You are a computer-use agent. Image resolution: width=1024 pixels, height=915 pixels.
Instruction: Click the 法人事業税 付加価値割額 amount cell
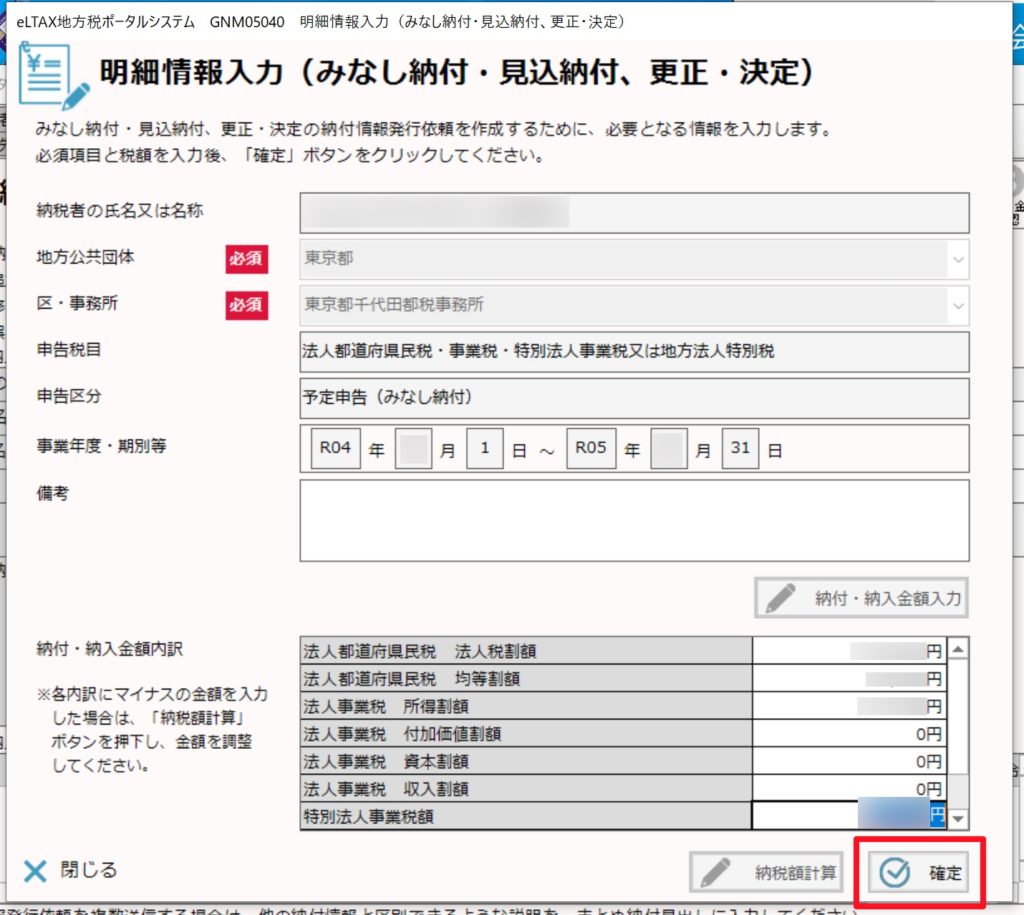point(848,734)
